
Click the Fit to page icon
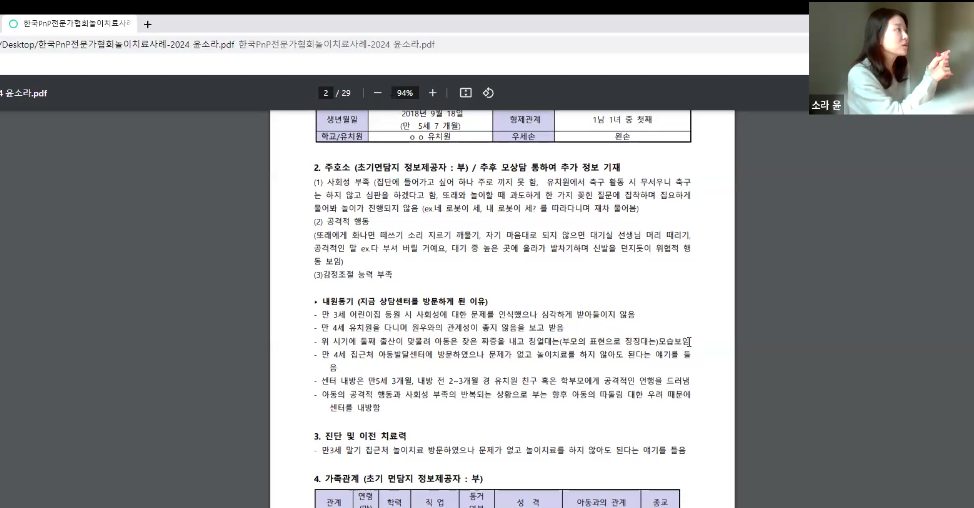click(466, 93)
